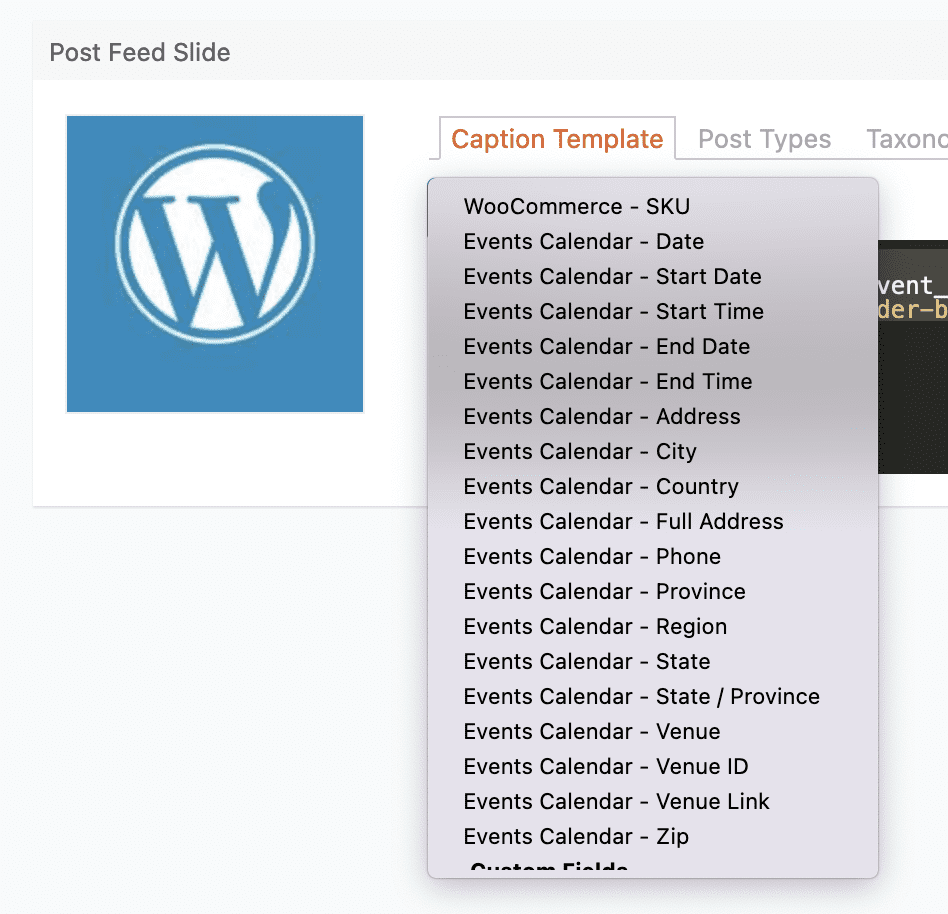Select the Events Calendar - Province entry
Screen dimensions: 948x914
pyautogui.click(x=652, y=592)
